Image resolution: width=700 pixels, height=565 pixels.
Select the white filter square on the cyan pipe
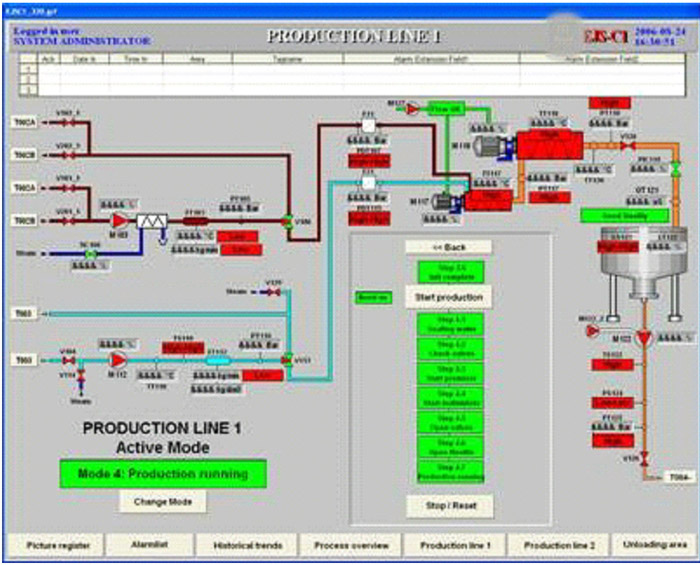coord(368,183)
